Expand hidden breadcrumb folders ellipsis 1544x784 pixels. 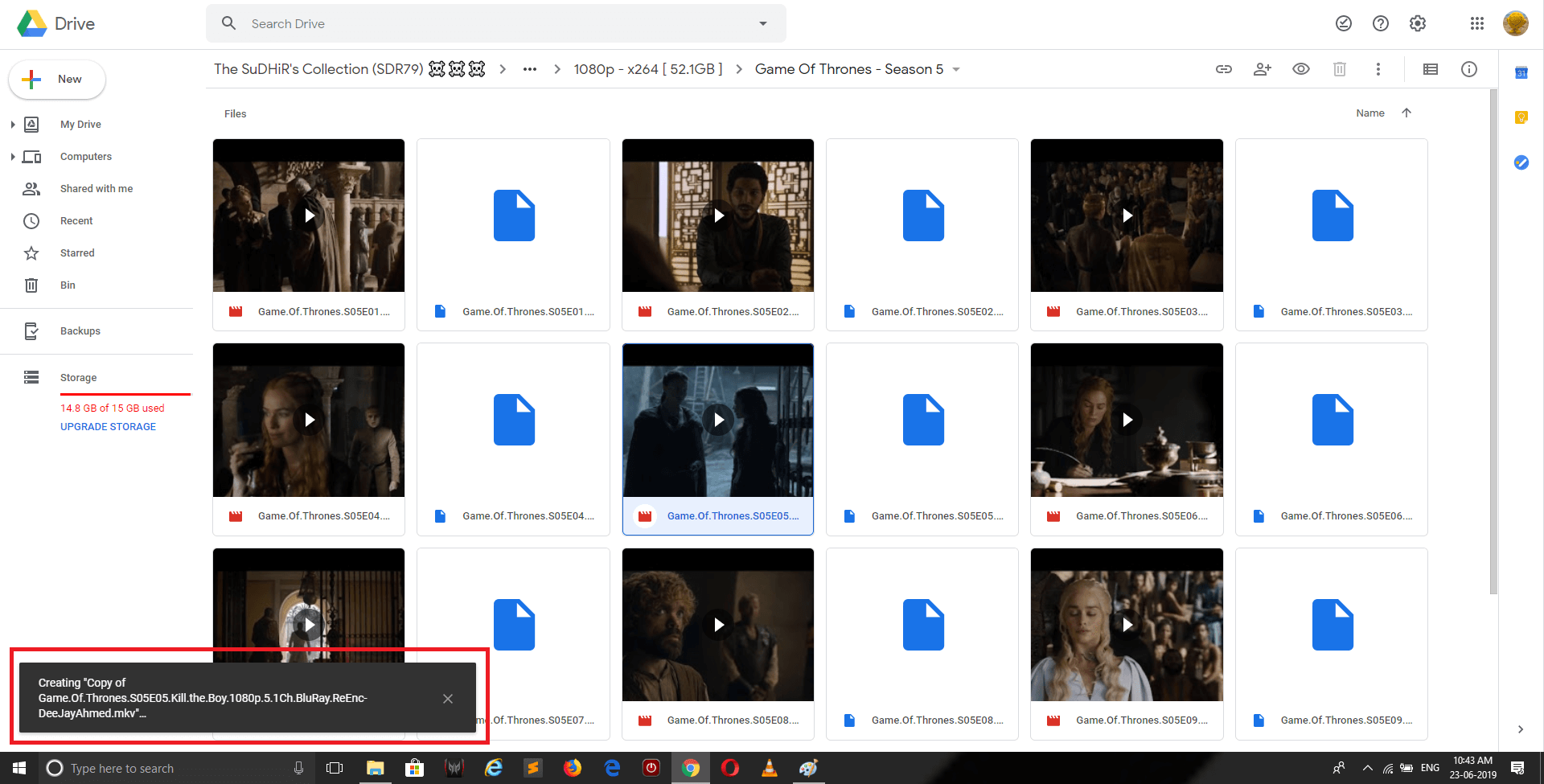click(x=529, y=69)
